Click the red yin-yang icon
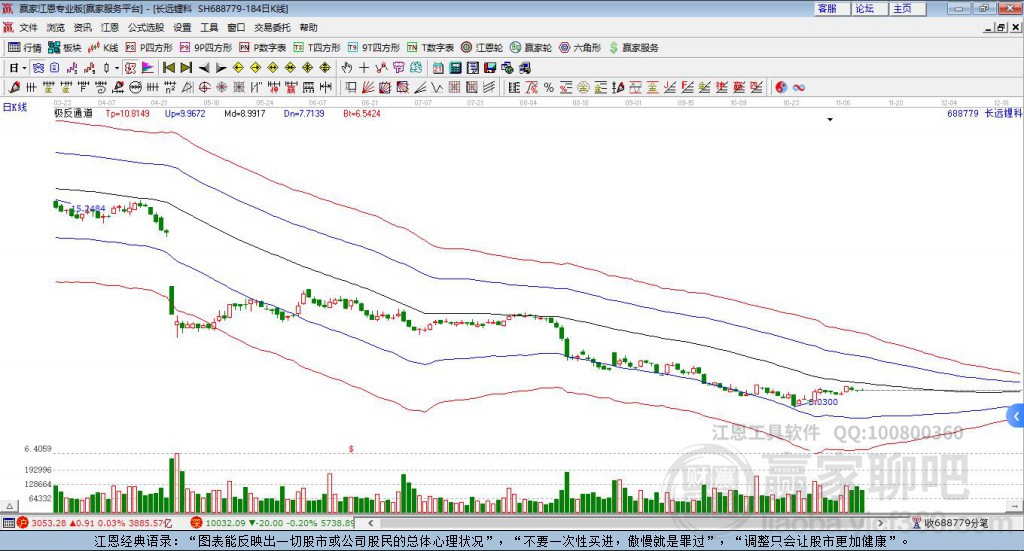 click(x=781, y=87)
